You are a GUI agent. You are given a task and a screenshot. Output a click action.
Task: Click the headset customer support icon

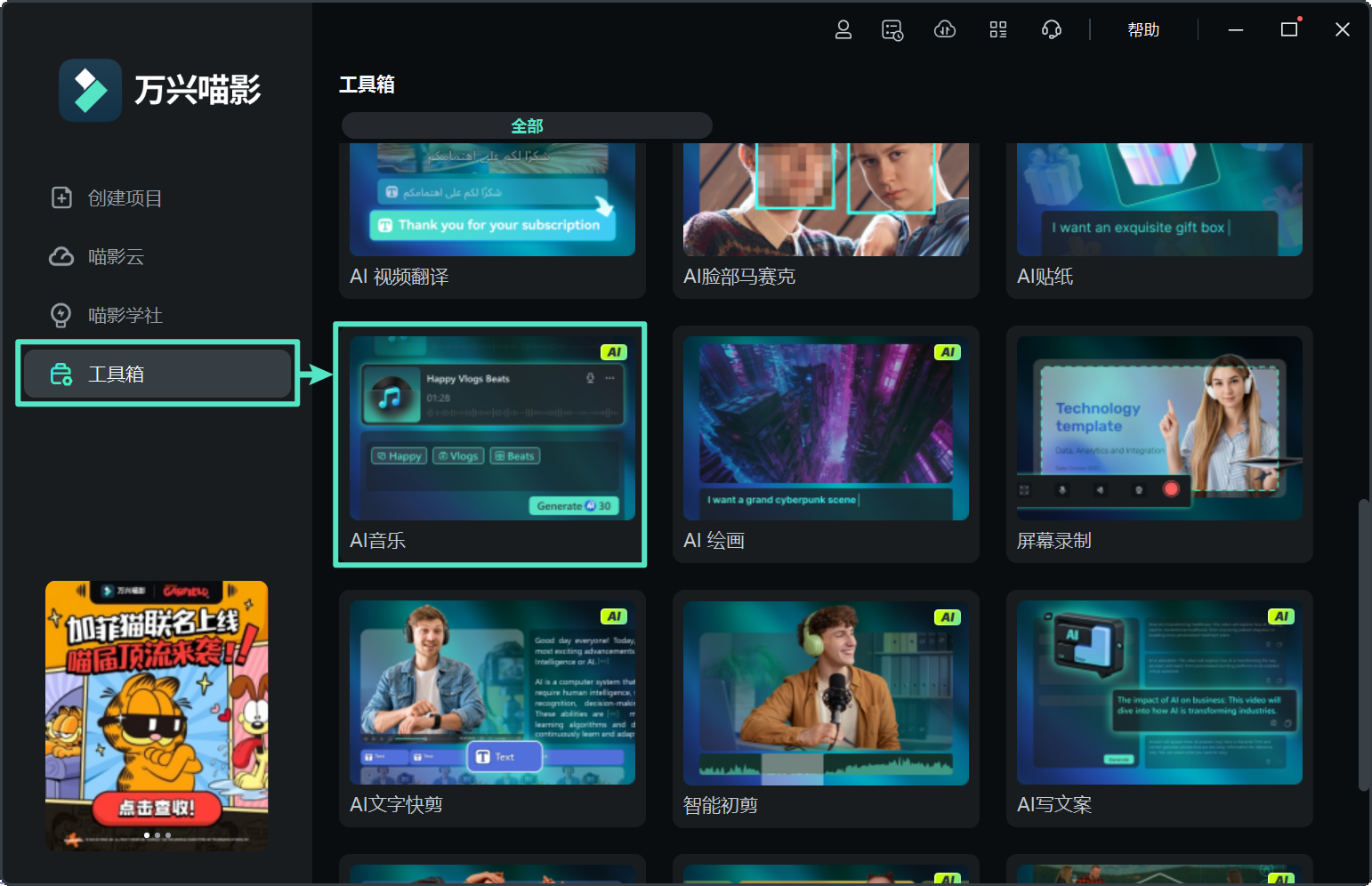coord(1051,29)
